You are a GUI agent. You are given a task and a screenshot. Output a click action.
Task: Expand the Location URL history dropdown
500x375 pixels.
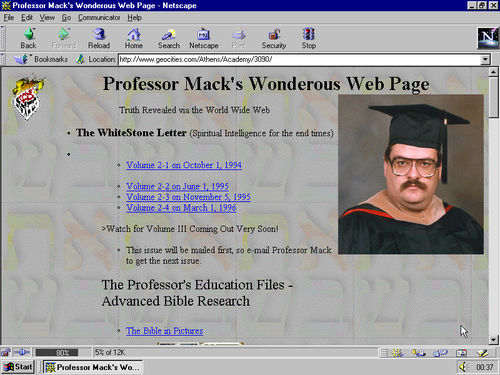pos(485,60)
